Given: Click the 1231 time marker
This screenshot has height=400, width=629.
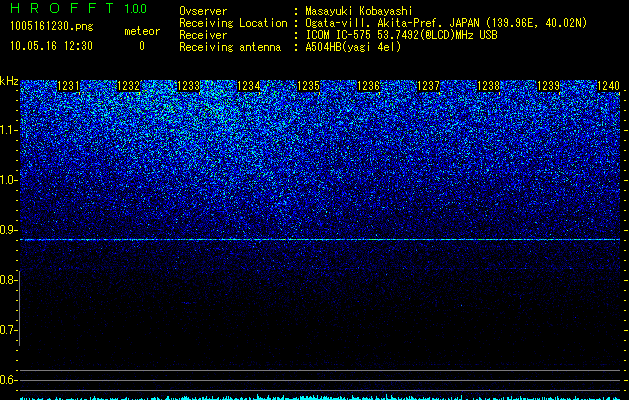Looking at the screenshot, I should click(x=68, y=86).
